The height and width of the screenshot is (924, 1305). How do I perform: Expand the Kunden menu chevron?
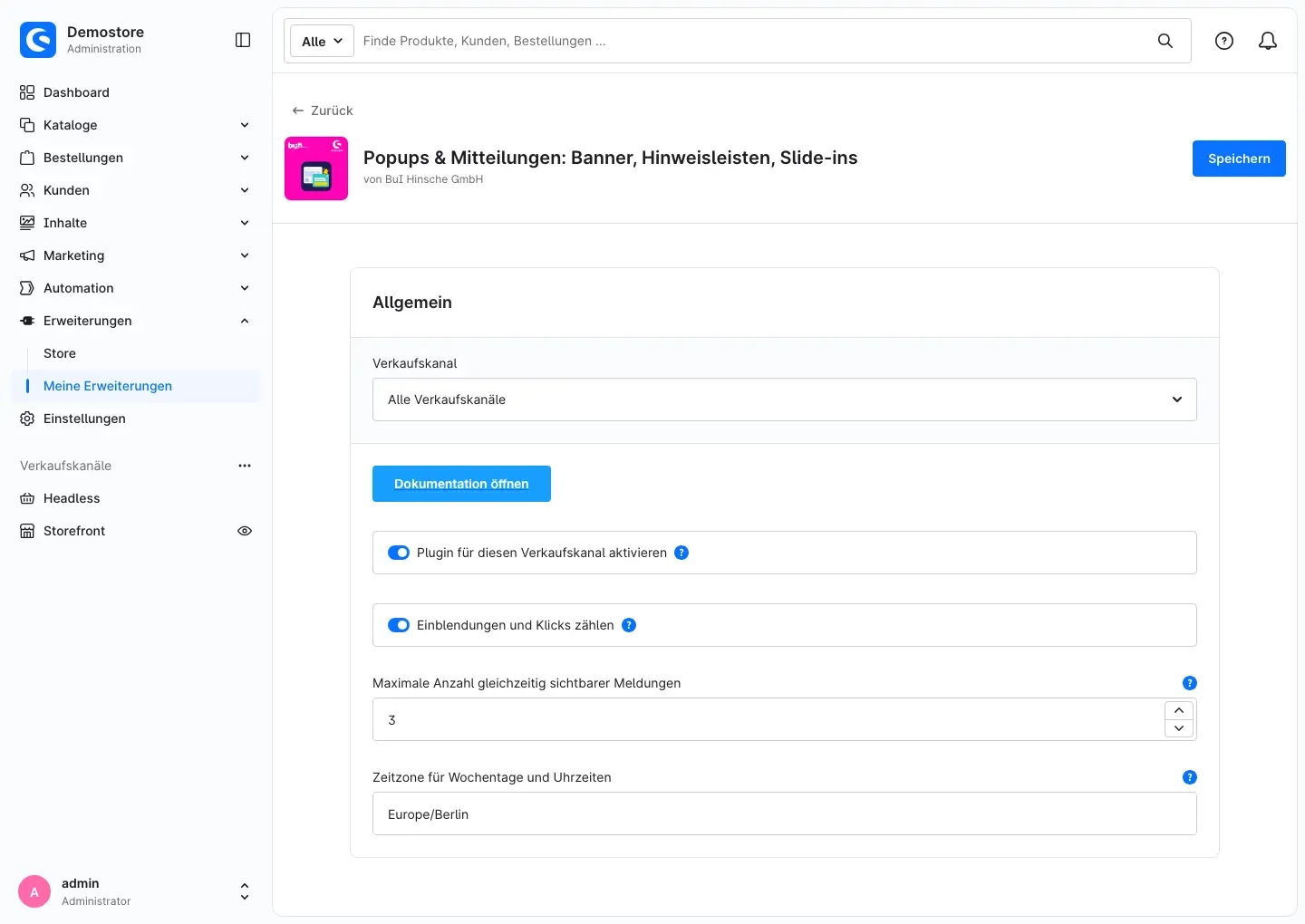click(x=245, y=190)
